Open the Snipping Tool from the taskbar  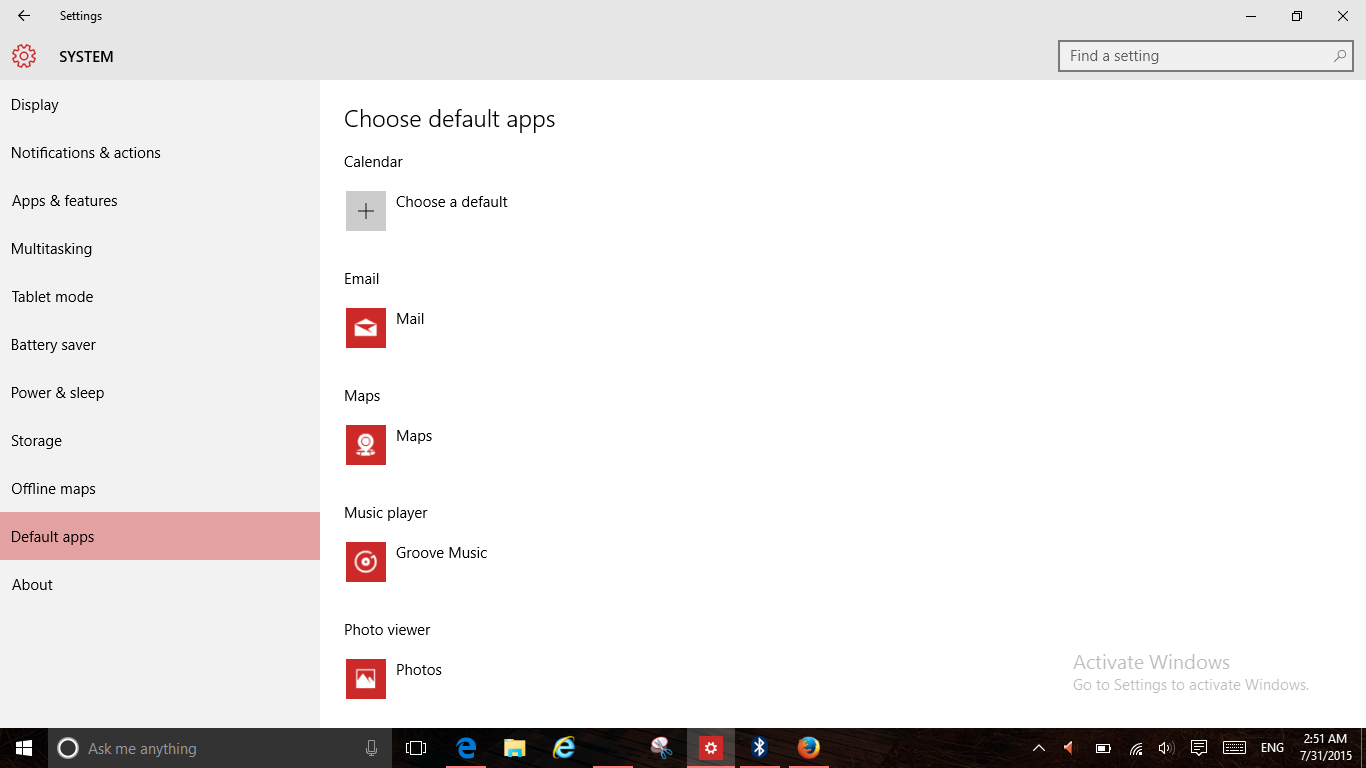pyautogui.click(x=661, y=747)
